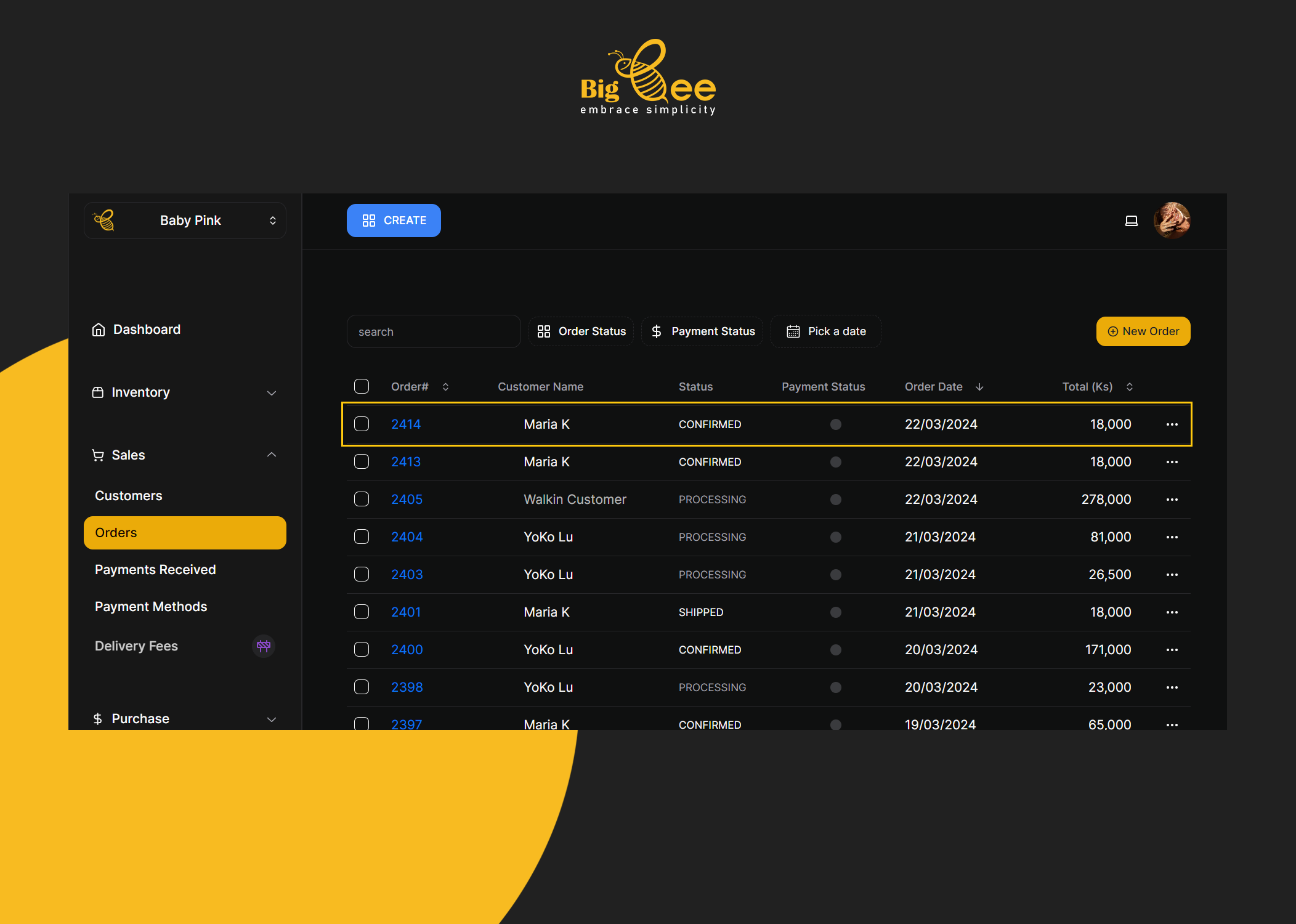Screen dimensions: 1296x924
Task: Select all orders with header checkbox
Action: pos(362,386)
